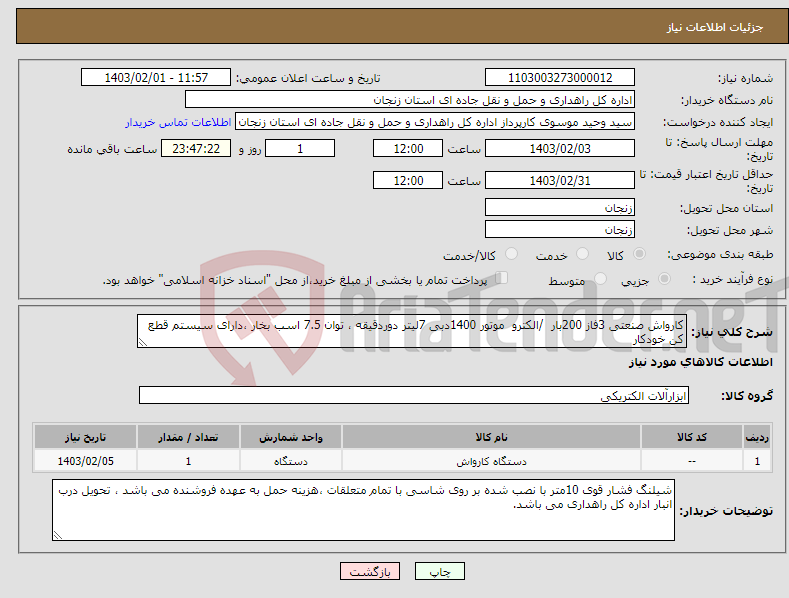
Task: Click the response deadline time 12:00 field
Action: pos(408,148)
